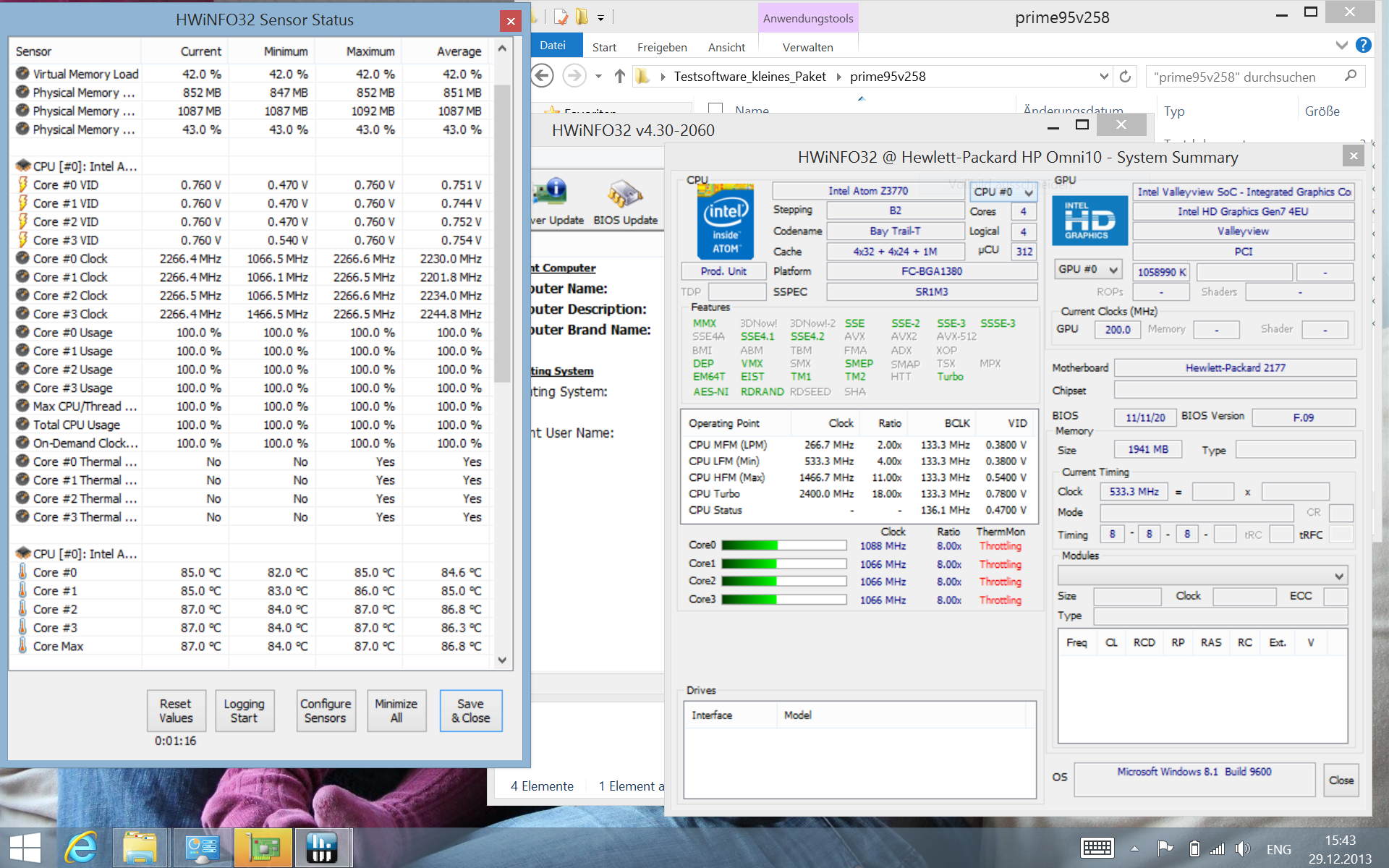This screenshot has height=868, width=1389.
Task: Open the quick access toolbar customize arrow
Action: point(600,18)
